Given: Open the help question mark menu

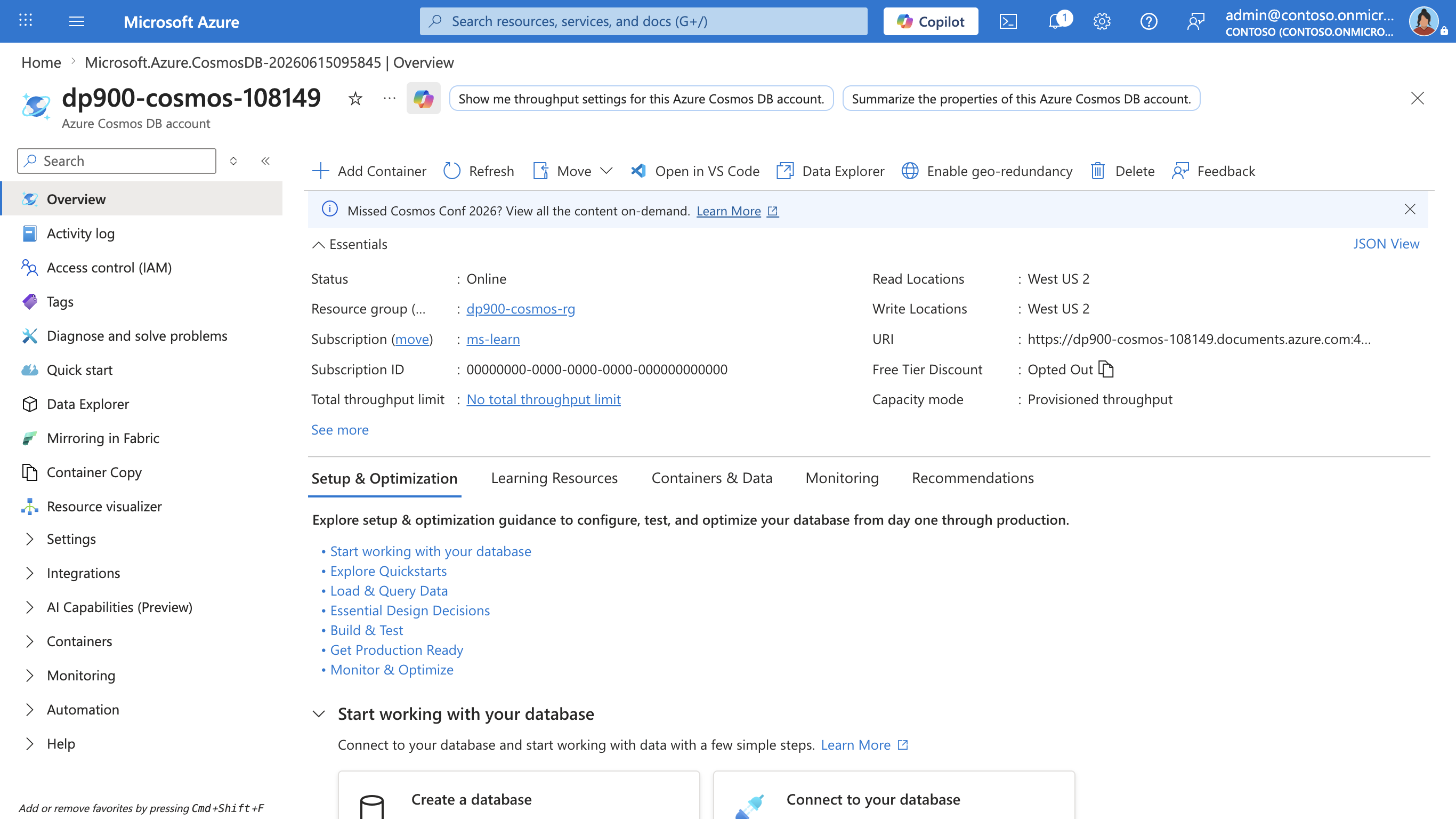Looking at the screenshot, I should click(1148, 21).
